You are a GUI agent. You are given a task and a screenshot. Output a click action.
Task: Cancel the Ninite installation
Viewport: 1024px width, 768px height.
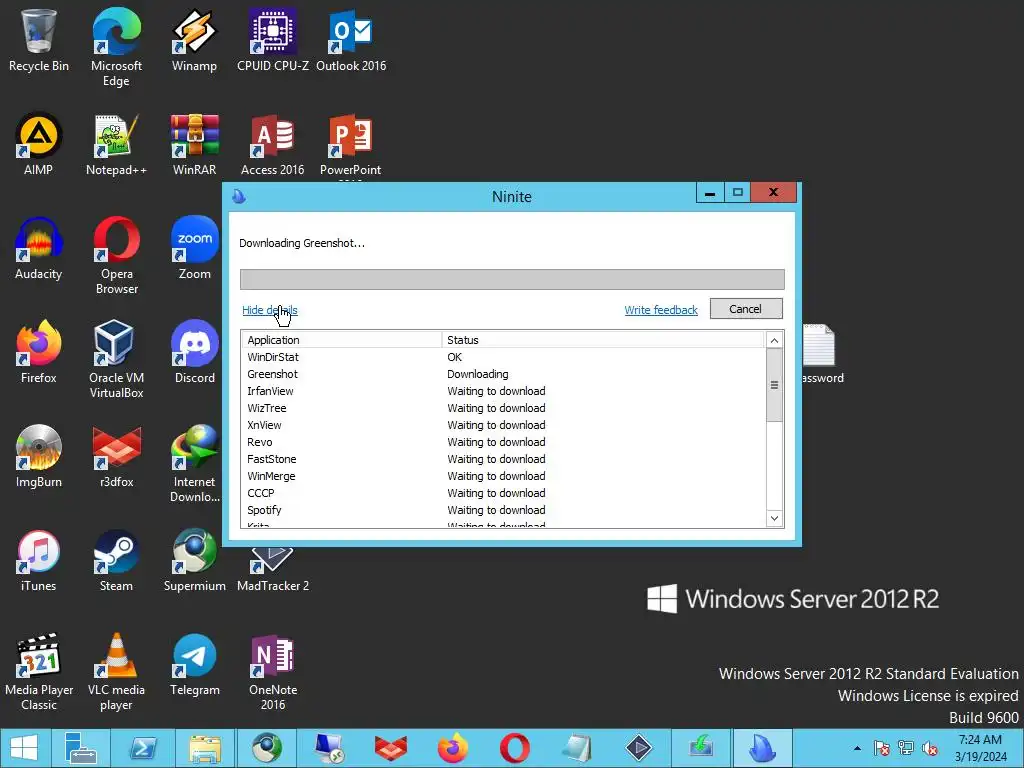click(x=746, y=309)
